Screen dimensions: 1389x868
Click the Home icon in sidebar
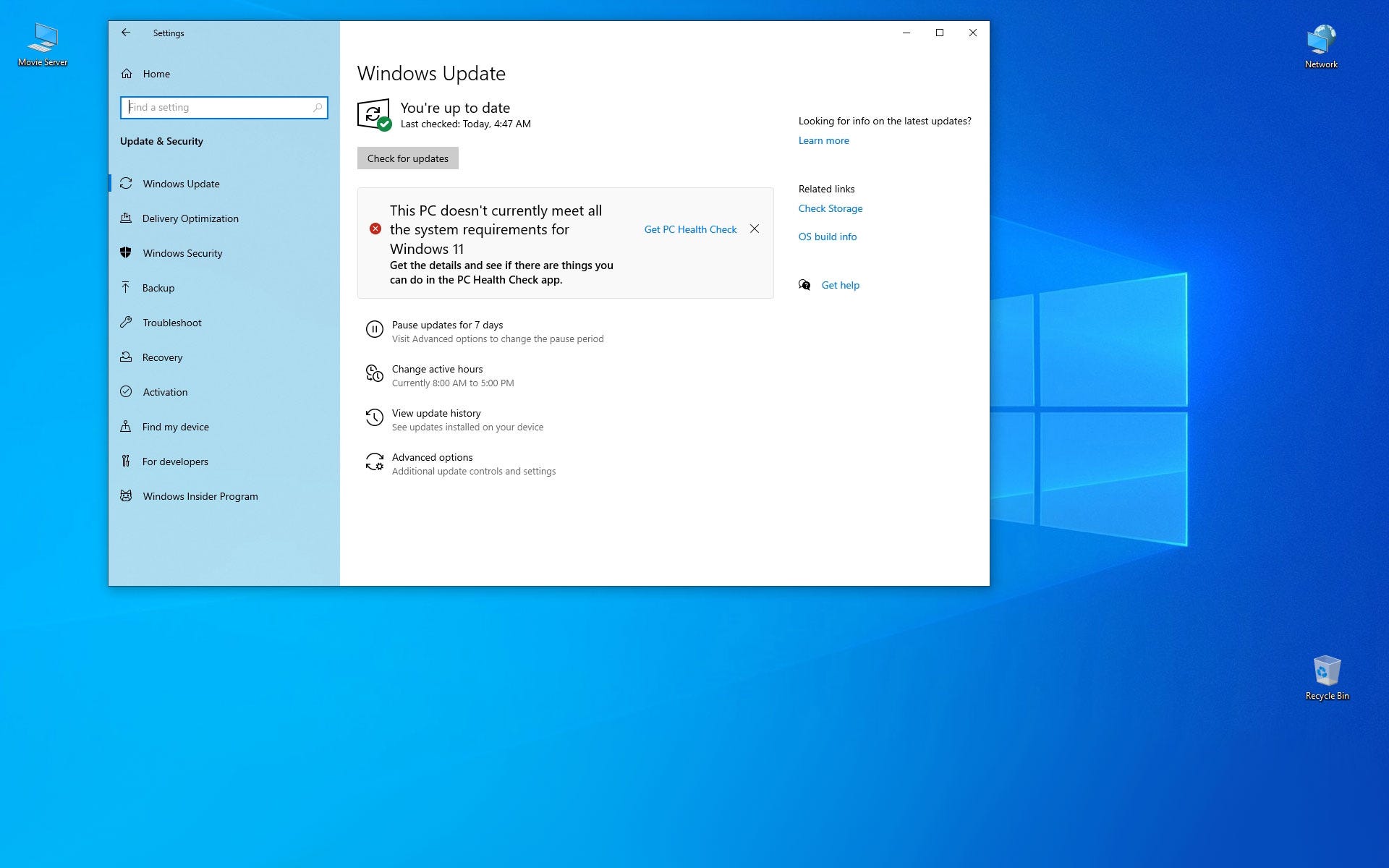coord(127,74)
